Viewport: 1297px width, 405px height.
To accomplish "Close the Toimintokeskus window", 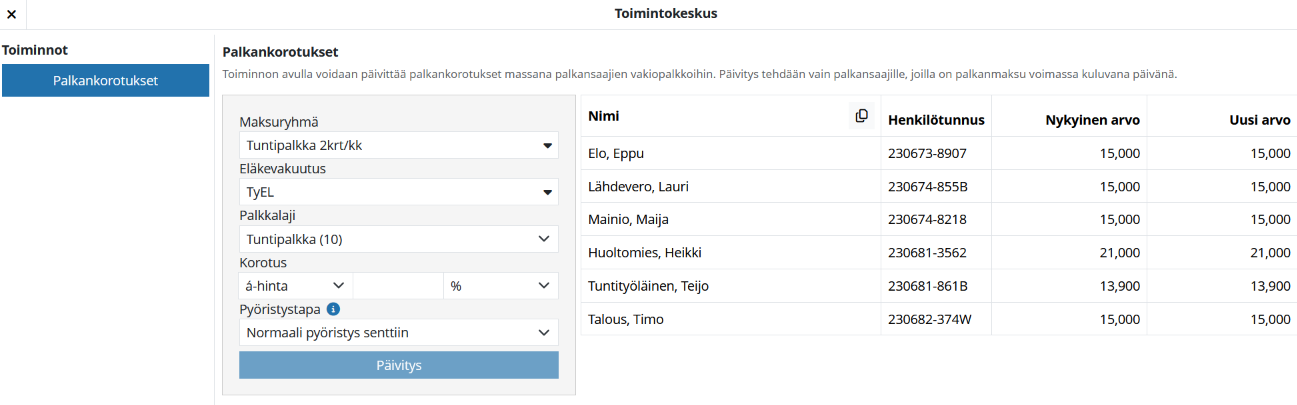I will (x=11, y=14).
